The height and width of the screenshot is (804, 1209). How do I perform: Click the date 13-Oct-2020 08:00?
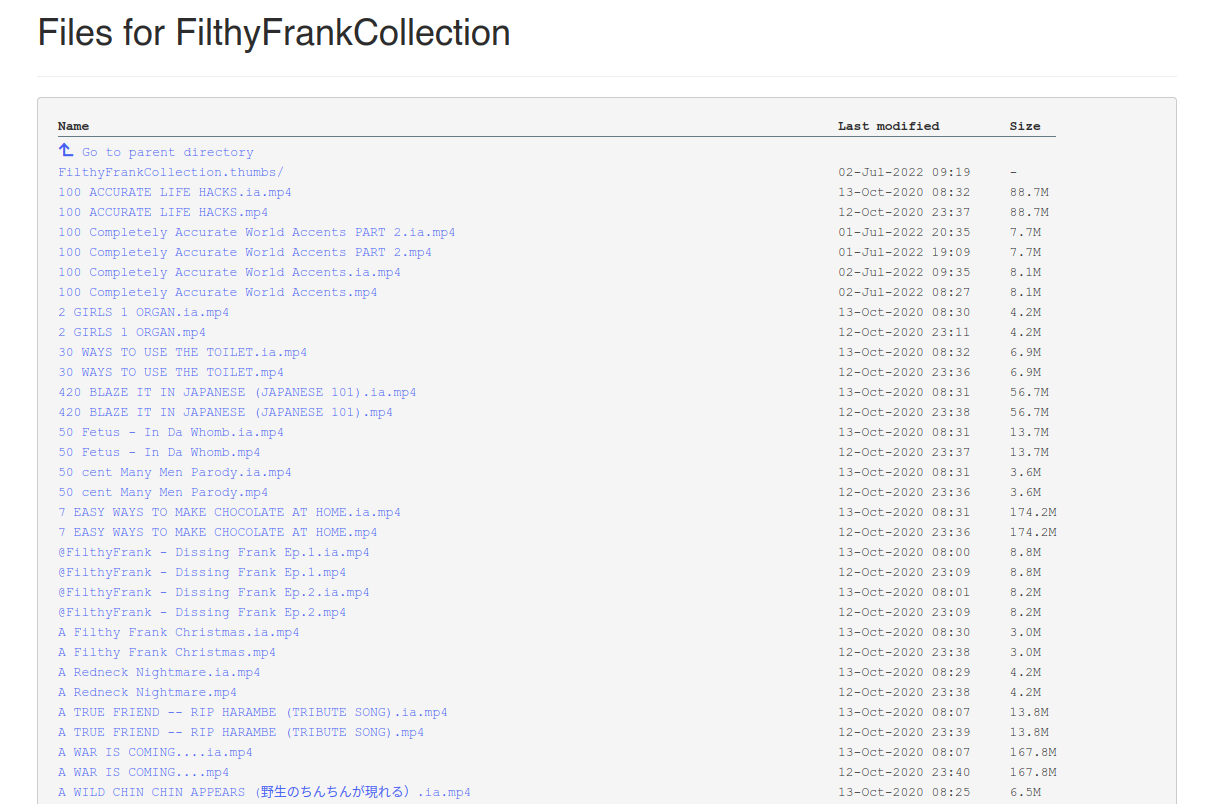click(904, 552)
